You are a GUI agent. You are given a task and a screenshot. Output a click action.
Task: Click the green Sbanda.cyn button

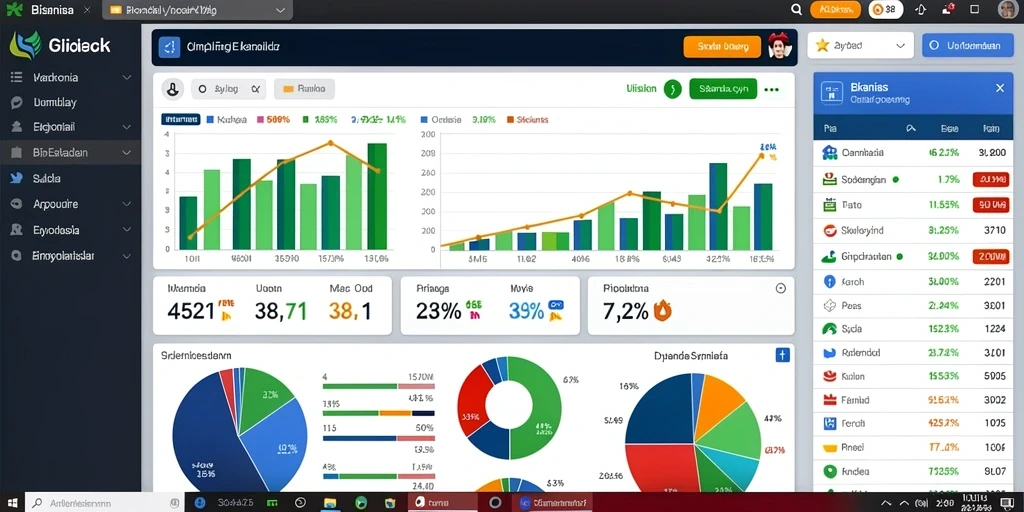pyautogui.click(x=723, y=89)
